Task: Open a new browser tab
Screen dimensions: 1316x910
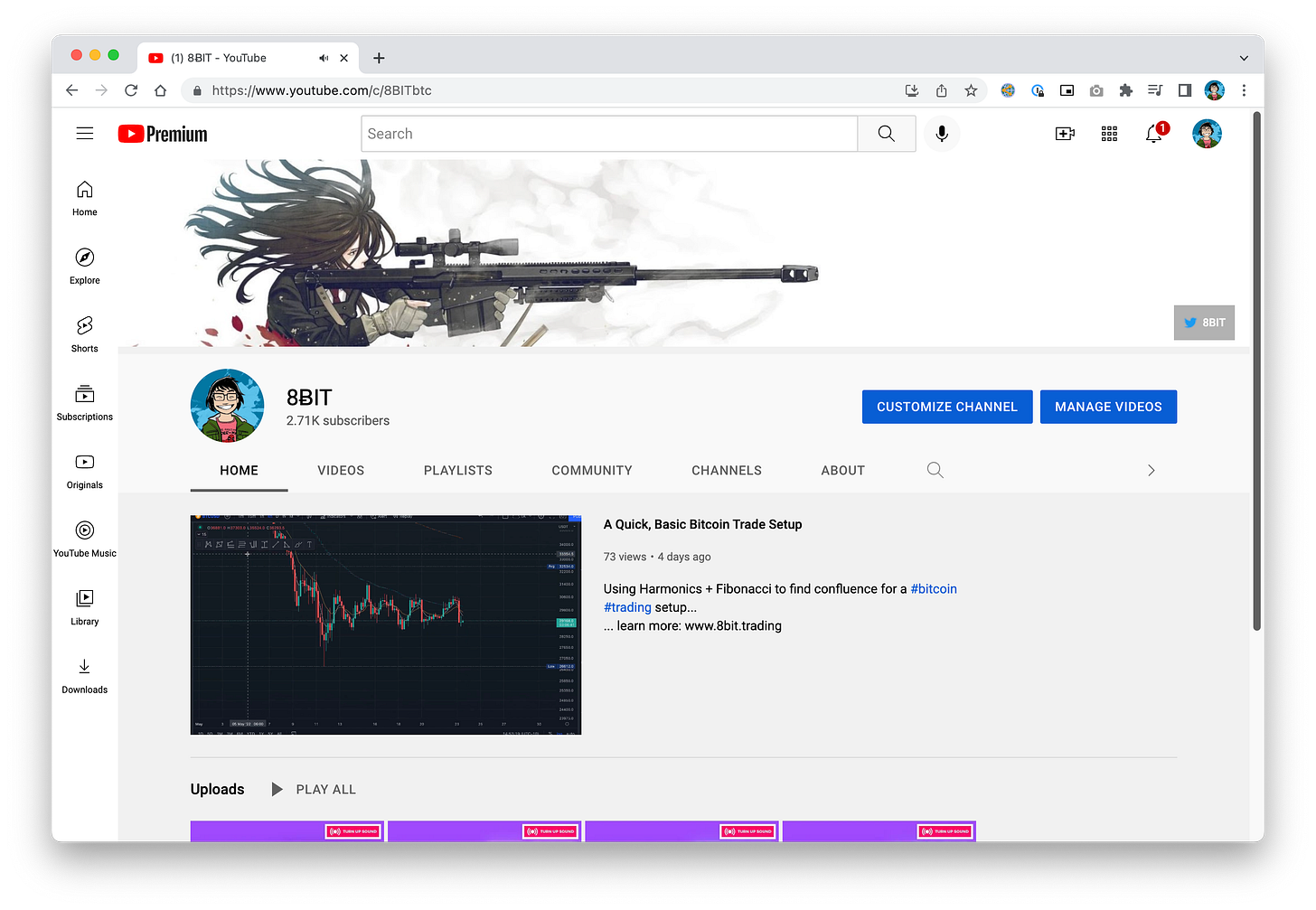Action: tap(379, 58)
